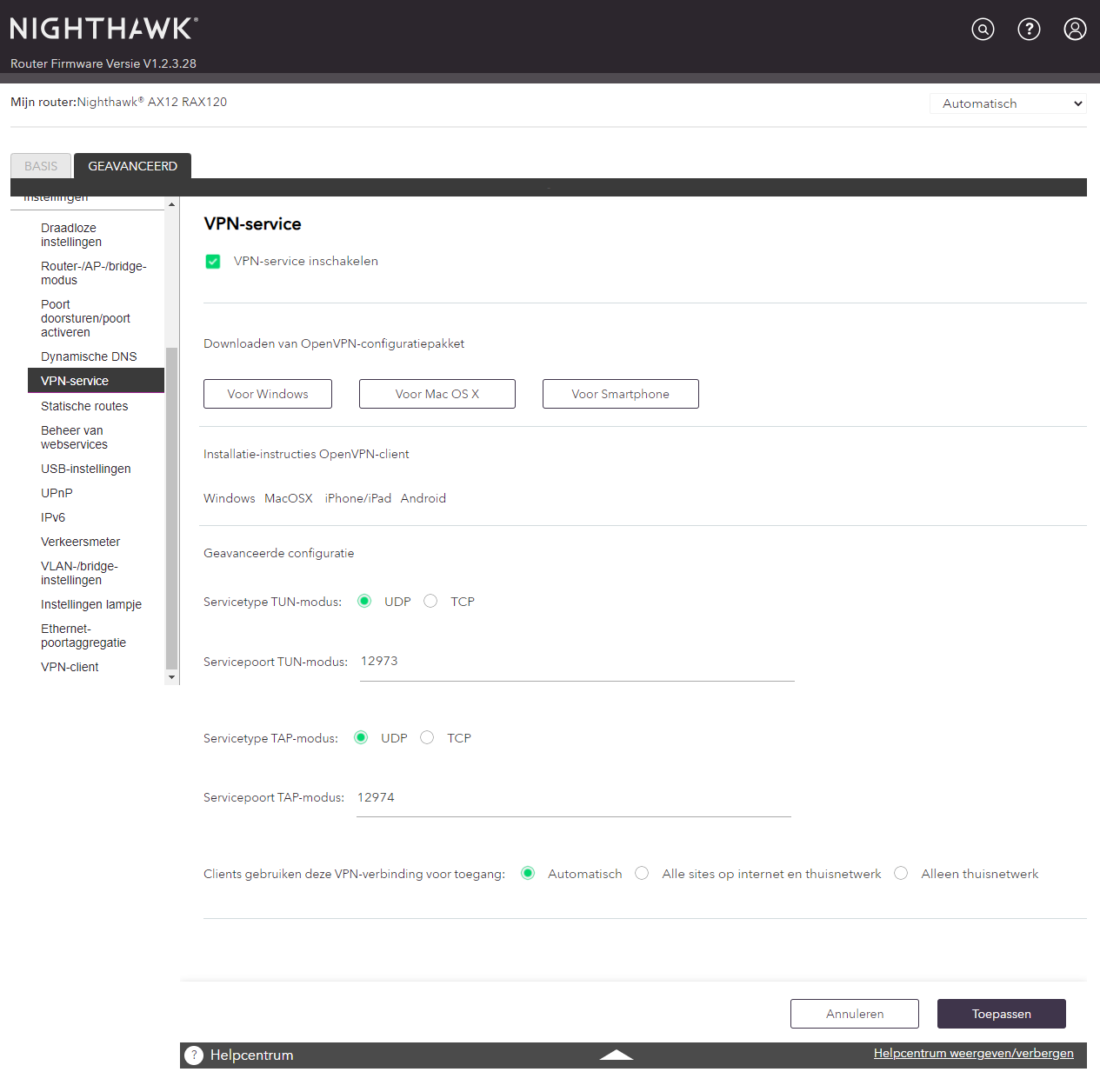Click the Helpcentrum question mark icon
The image size is (1100, 1092).
coord(194,1055)
